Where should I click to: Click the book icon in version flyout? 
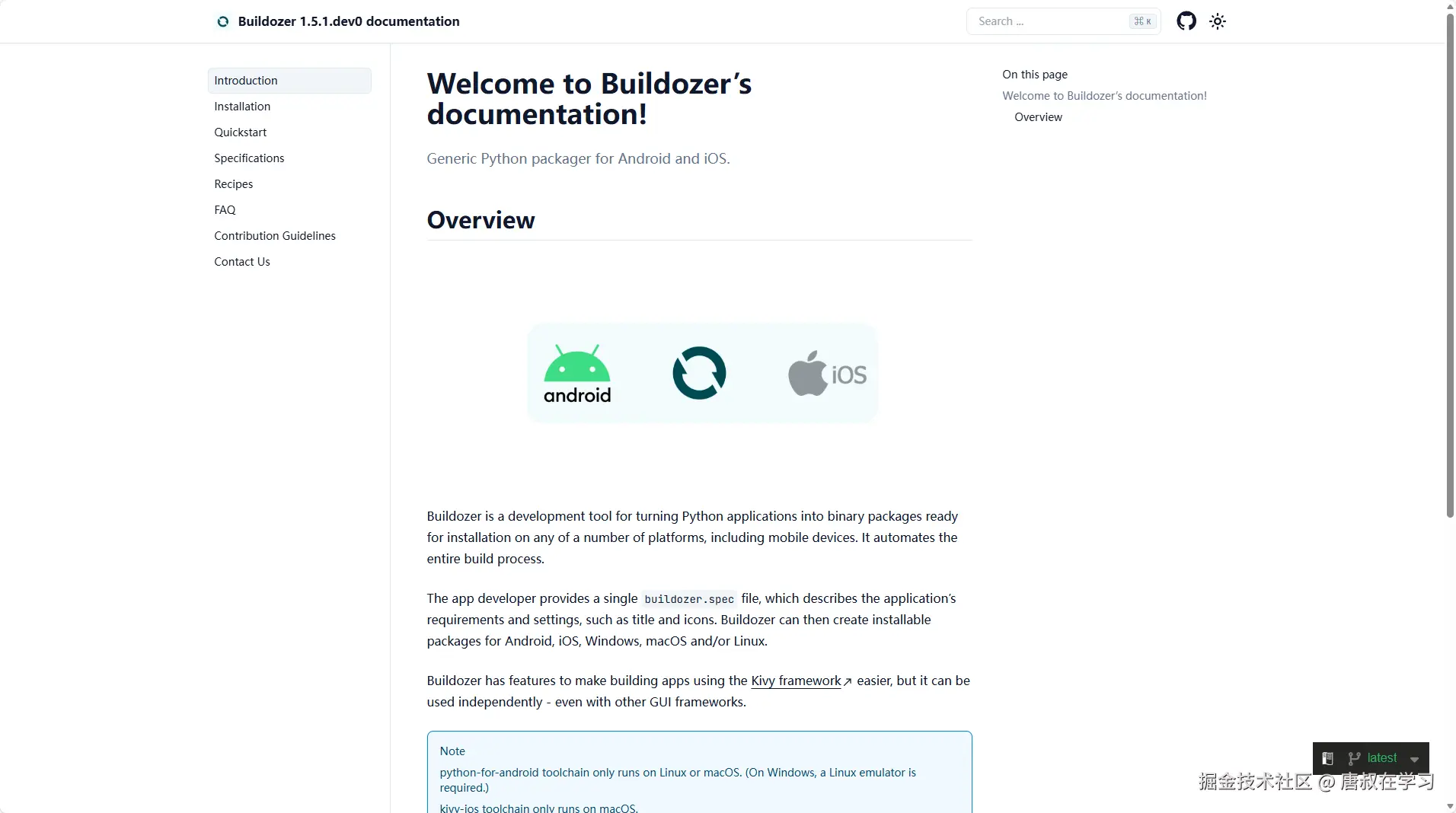(1327, 758)
